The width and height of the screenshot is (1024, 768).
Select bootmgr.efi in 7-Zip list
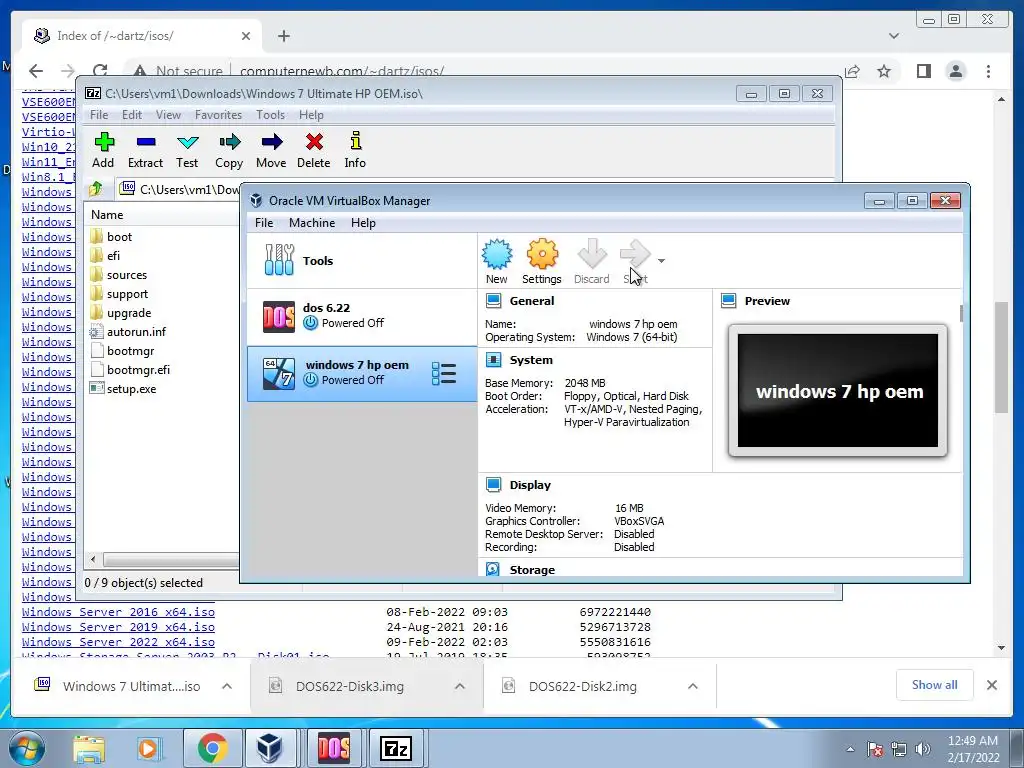click(138, 370)
